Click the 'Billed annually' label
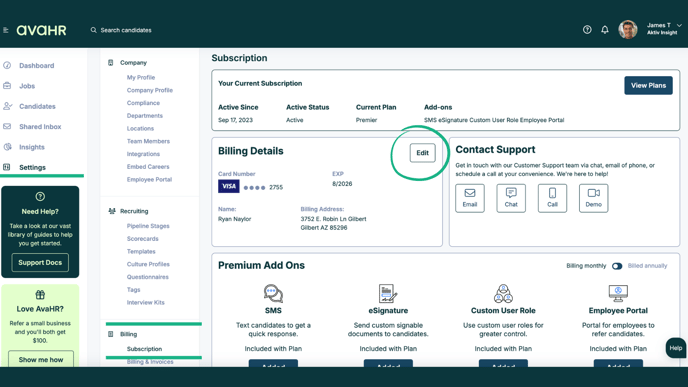 click(647, 266)
